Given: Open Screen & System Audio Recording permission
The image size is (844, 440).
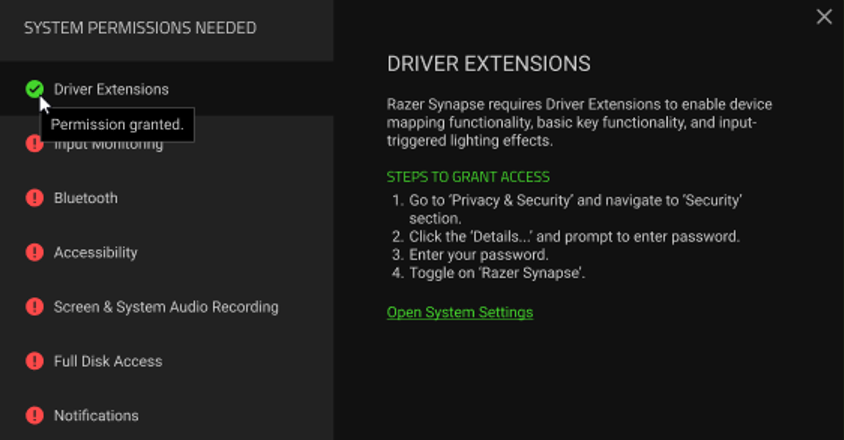Looking at the screenshot, I should point(166,307).
